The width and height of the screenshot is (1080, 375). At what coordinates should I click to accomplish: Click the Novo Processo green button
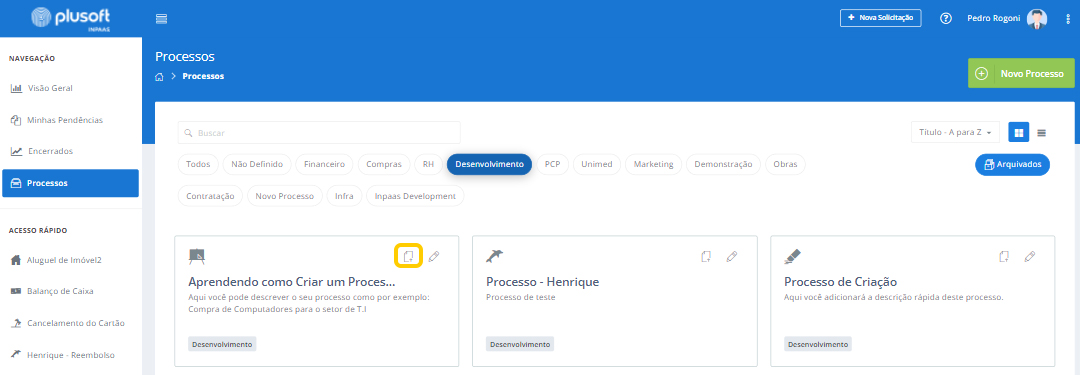[1021, 73]
